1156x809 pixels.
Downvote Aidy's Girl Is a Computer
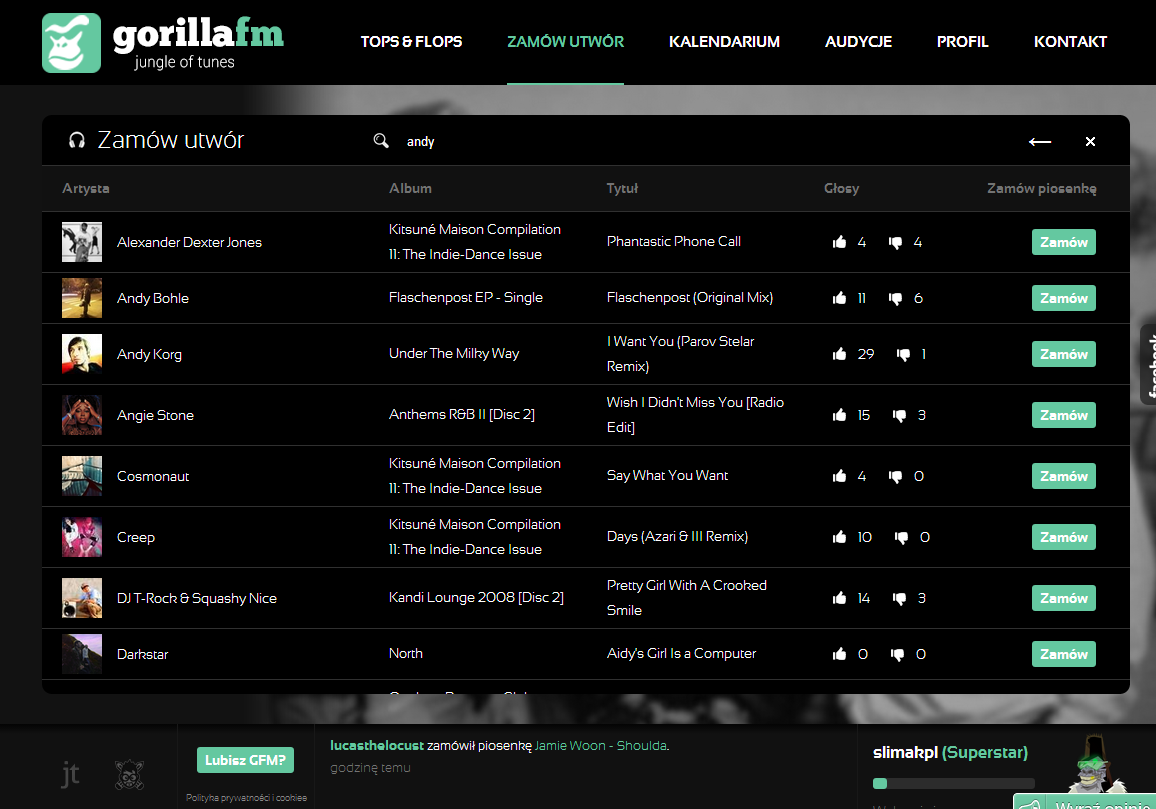pyautogui.click(x=897, y=655)
